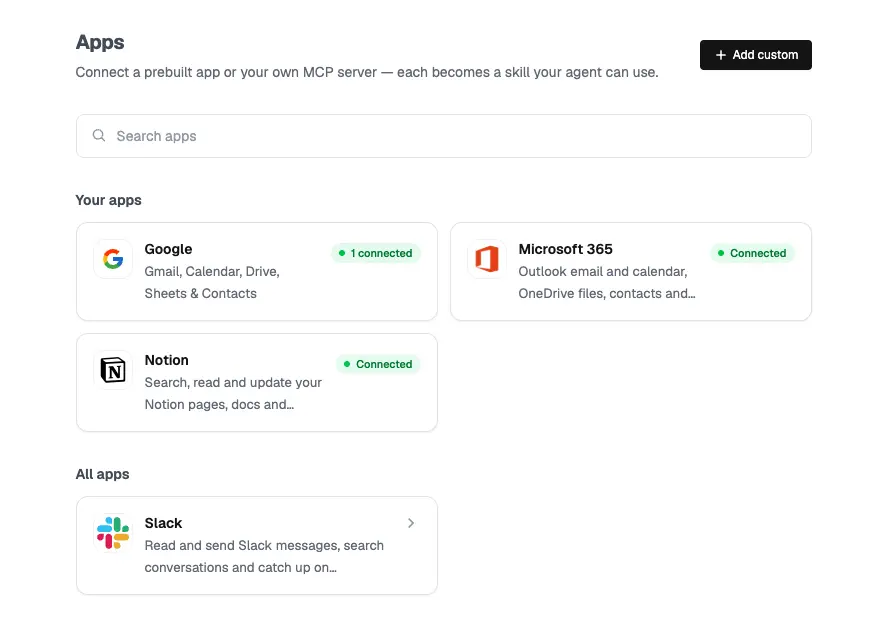Click Notion Connected status badge
The width and height of the screenshot is (890, 631).
(378, 364)
